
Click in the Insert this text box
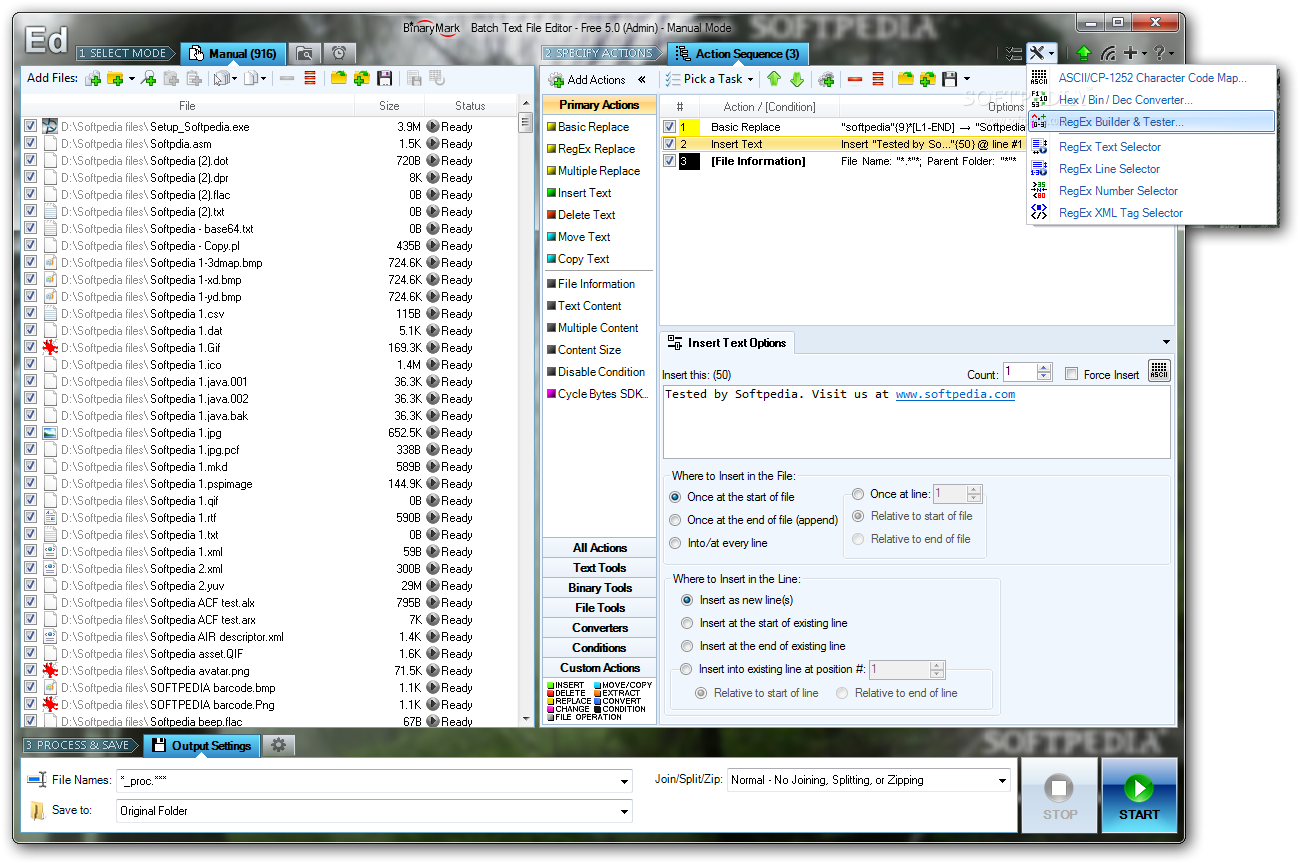coord(916,422)
